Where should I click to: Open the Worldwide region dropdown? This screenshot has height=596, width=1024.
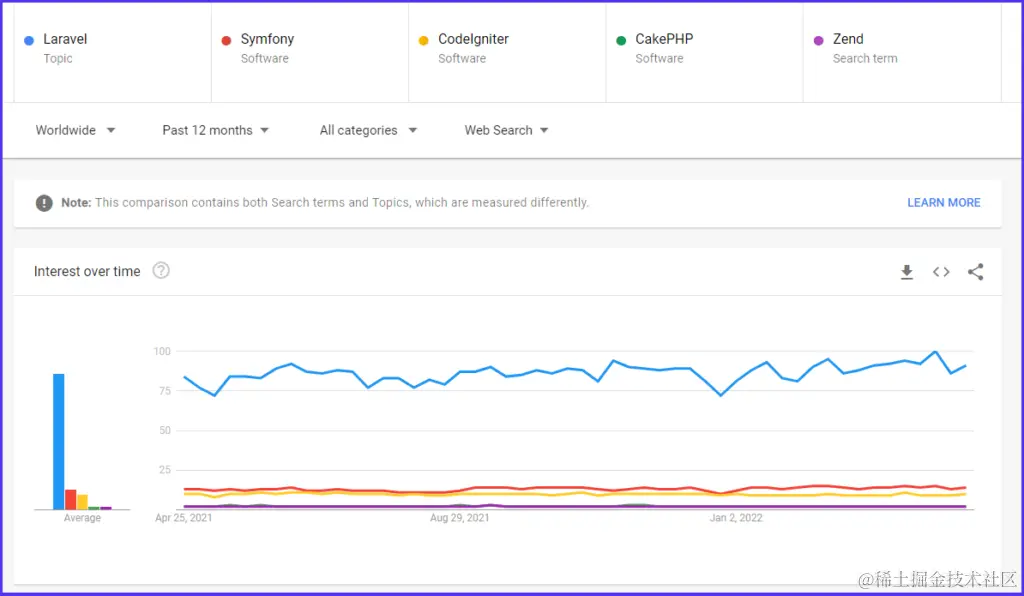[74, 130]
